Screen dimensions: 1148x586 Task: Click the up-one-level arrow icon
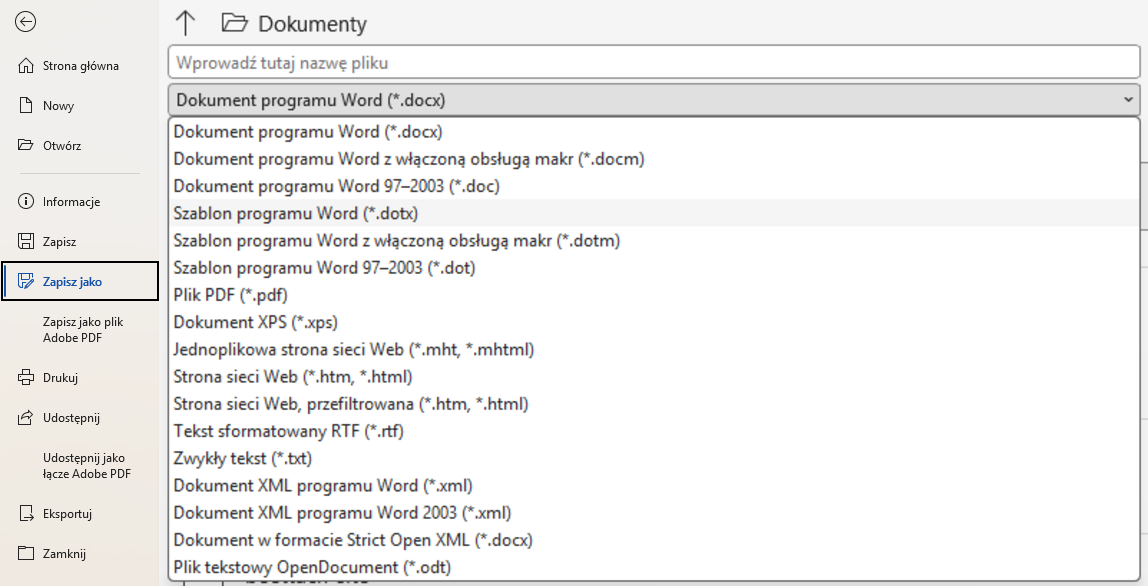tap(185, 23)
